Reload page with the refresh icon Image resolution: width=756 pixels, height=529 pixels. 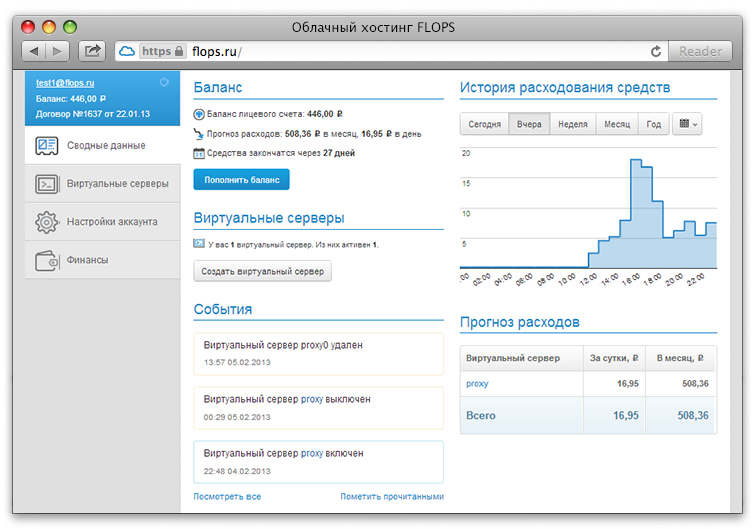coord(656,51)
